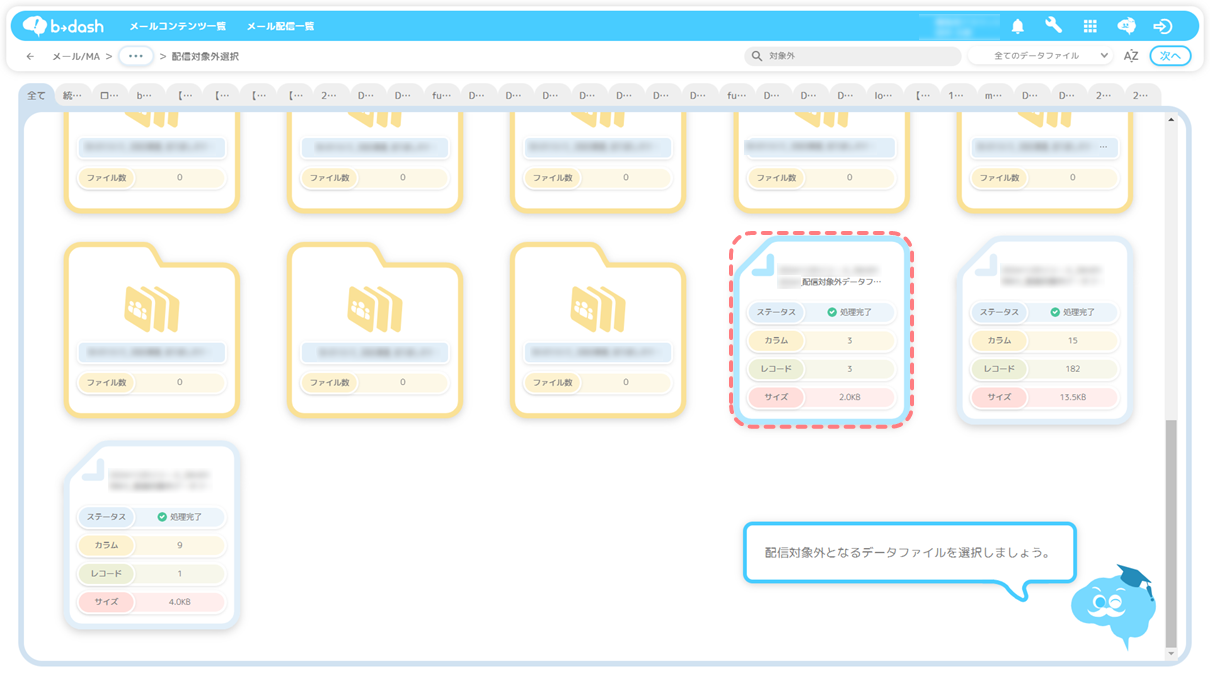The width and height of the screenshot is (1210, 680).
Task: Switch to the lo… tab
Action: [x=883, y=95]
